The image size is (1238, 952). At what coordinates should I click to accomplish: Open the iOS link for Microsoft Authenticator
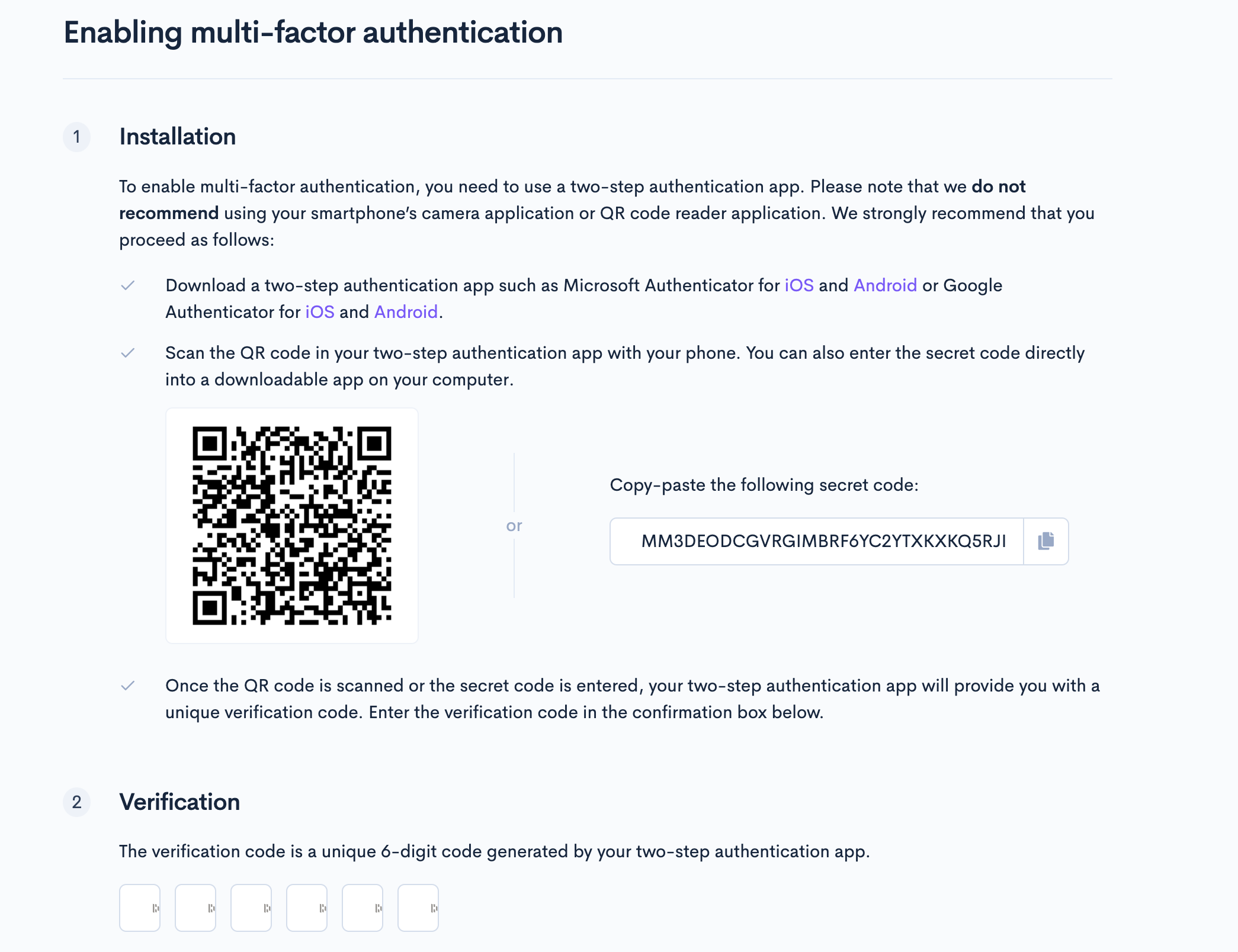(799, 285)
